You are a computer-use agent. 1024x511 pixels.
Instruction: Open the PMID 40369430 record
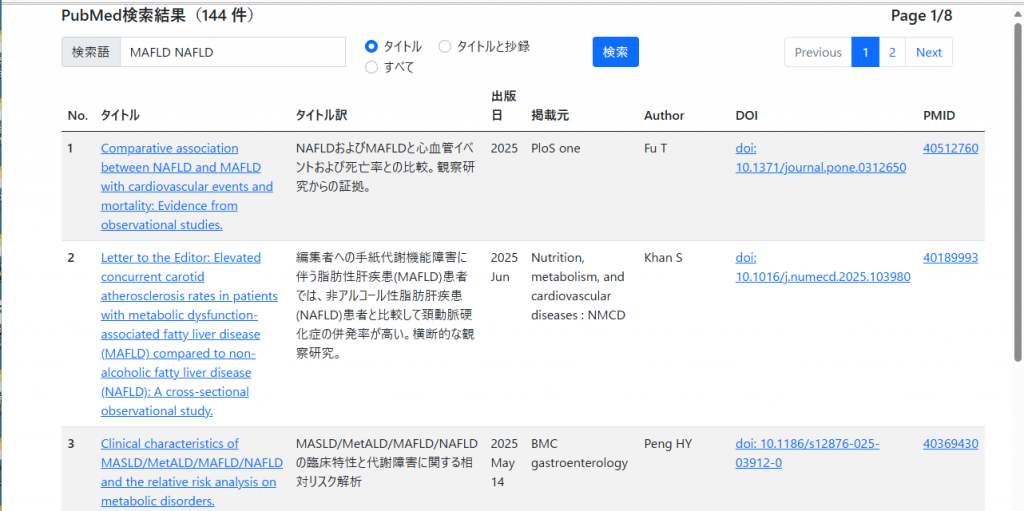click(950, 443)
